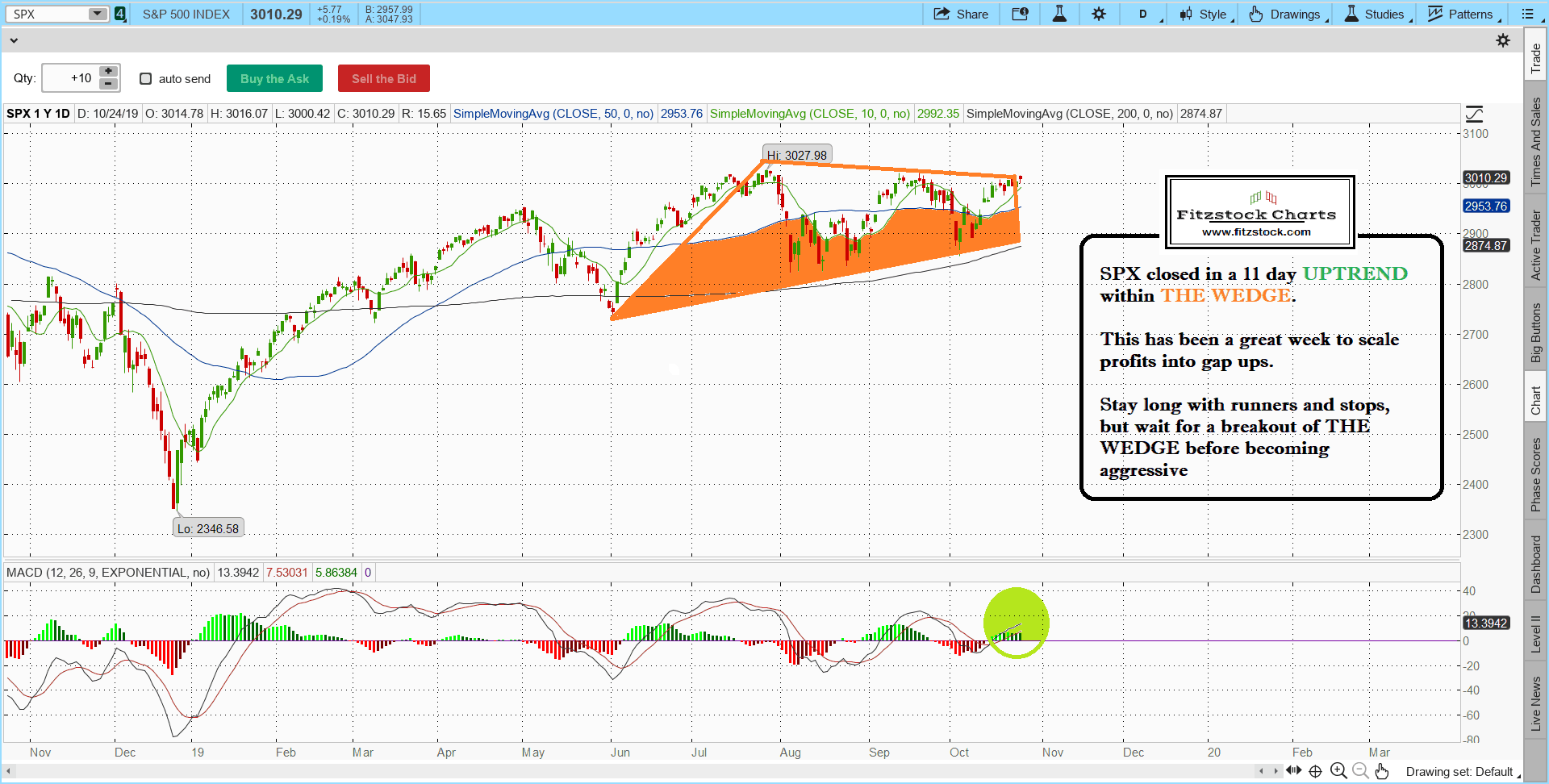Image resolution: width=1549 pixels, height=784 pixels.
Task: Open chart settings gear in top toolbar
Action: (x=1099, y=14)
